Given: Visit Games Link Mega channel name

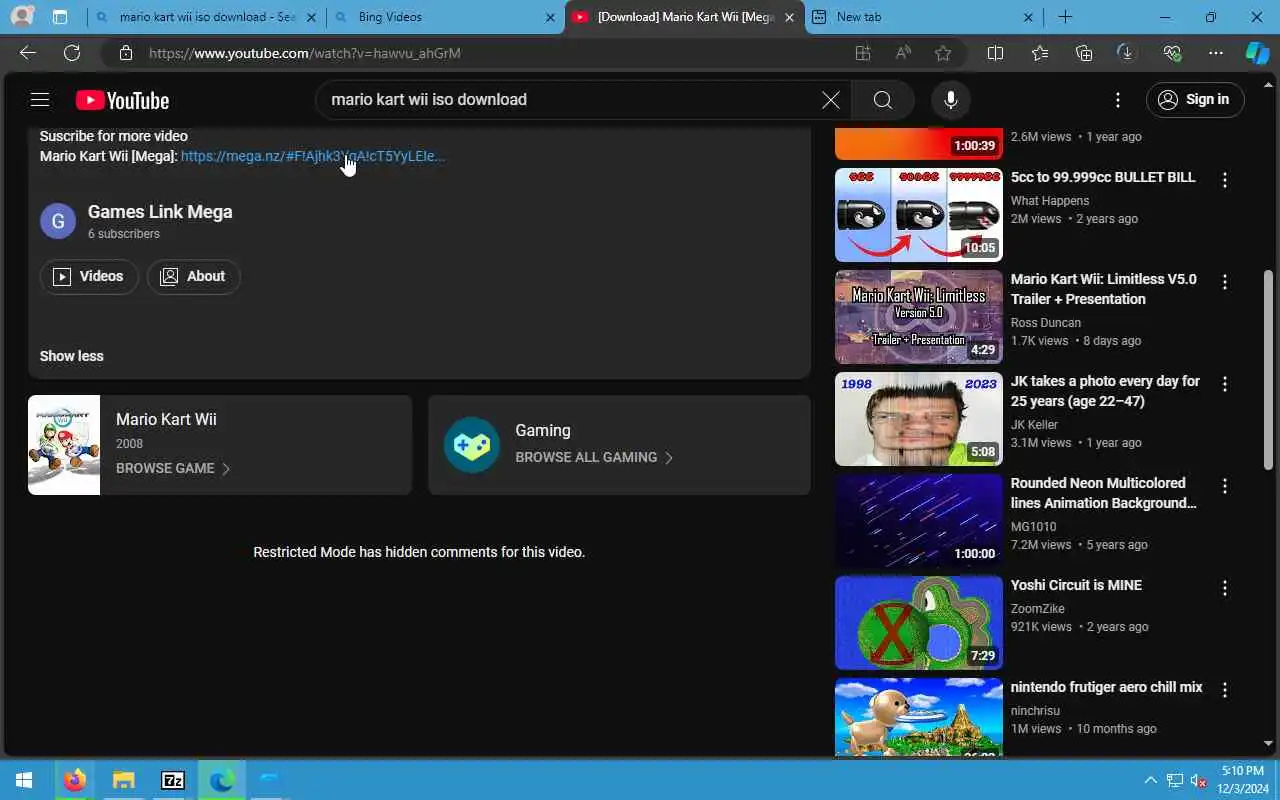Looking at the screenshot, I should pos(160,211).
